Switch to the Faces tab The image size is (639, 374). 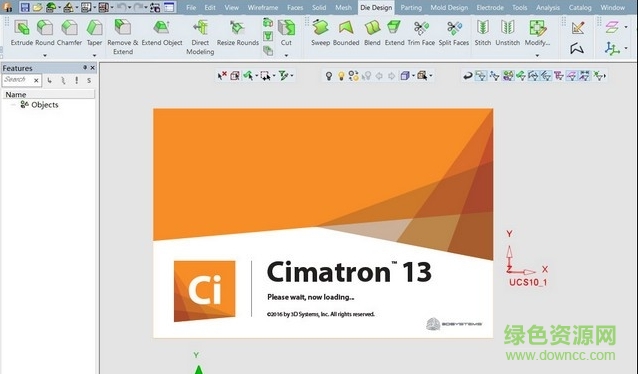(295, 7)
